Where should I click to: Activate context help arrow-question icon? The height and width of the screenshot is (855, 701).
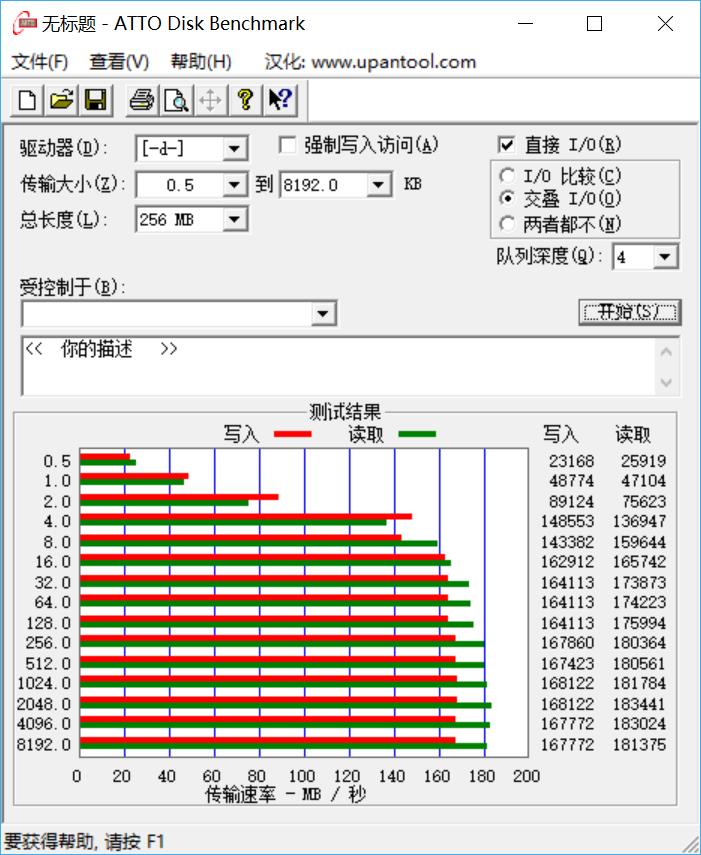coord(280,100)
